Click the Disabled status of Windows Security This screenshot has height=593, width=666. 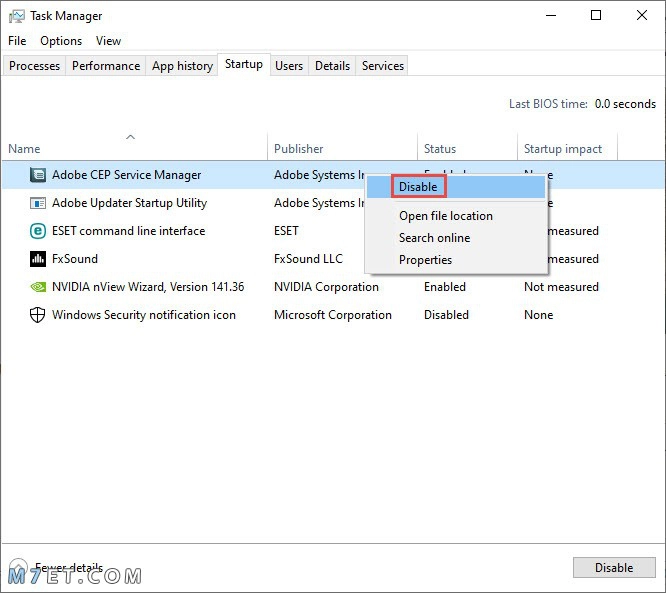pos(446,315)
